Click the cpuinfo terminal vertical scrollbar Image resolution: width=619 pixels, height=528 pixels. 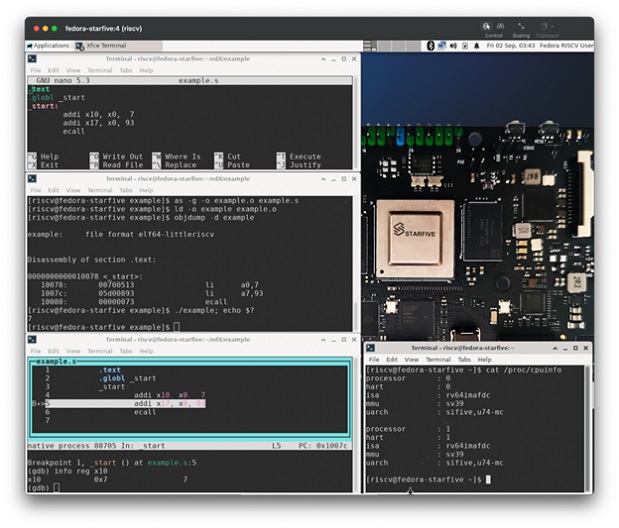click(587, 428)
